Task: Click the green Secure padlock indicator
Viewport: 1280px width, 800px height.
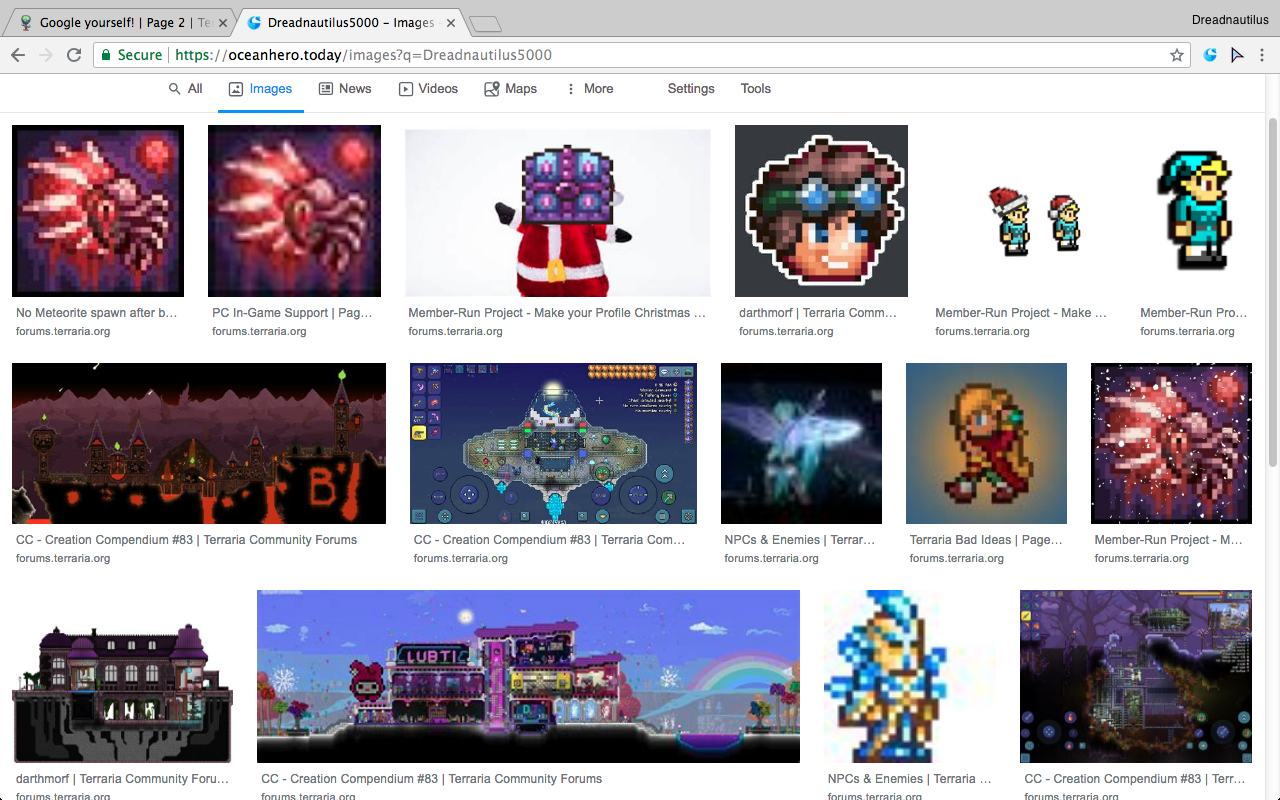Action: (x=131, y=55)
